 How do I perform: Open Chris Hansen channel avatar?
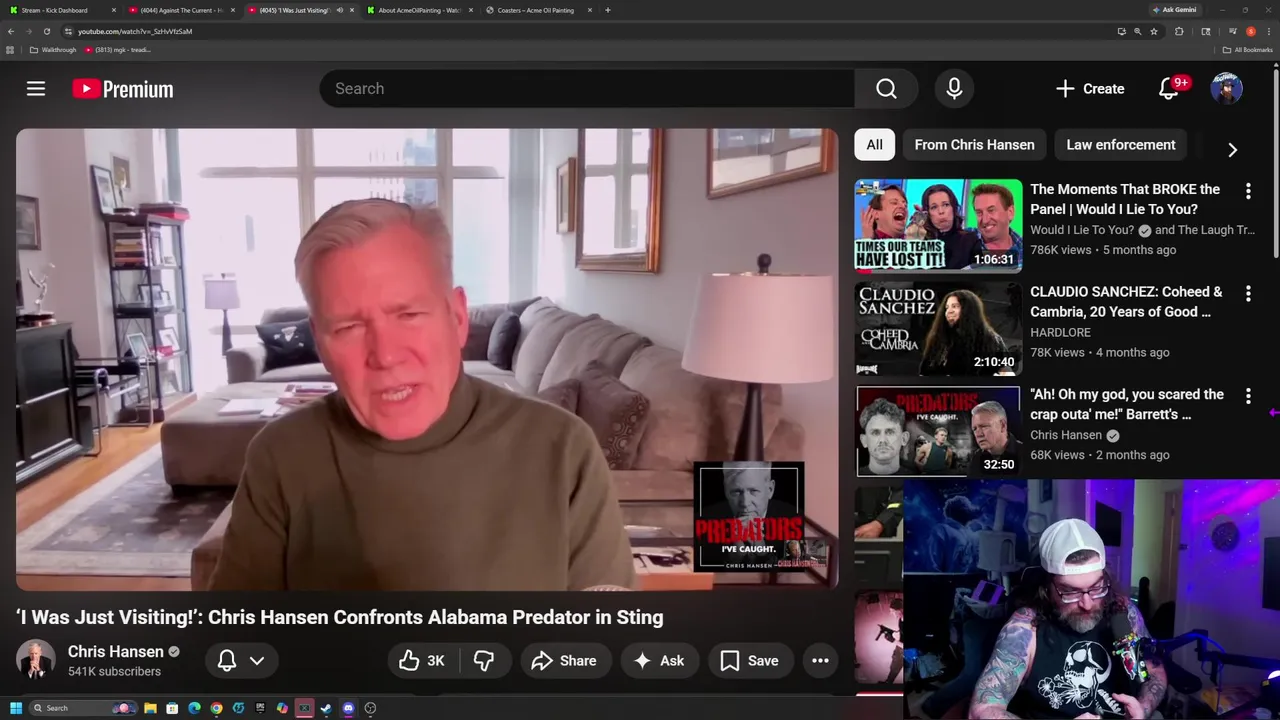[x=36, y=660]
